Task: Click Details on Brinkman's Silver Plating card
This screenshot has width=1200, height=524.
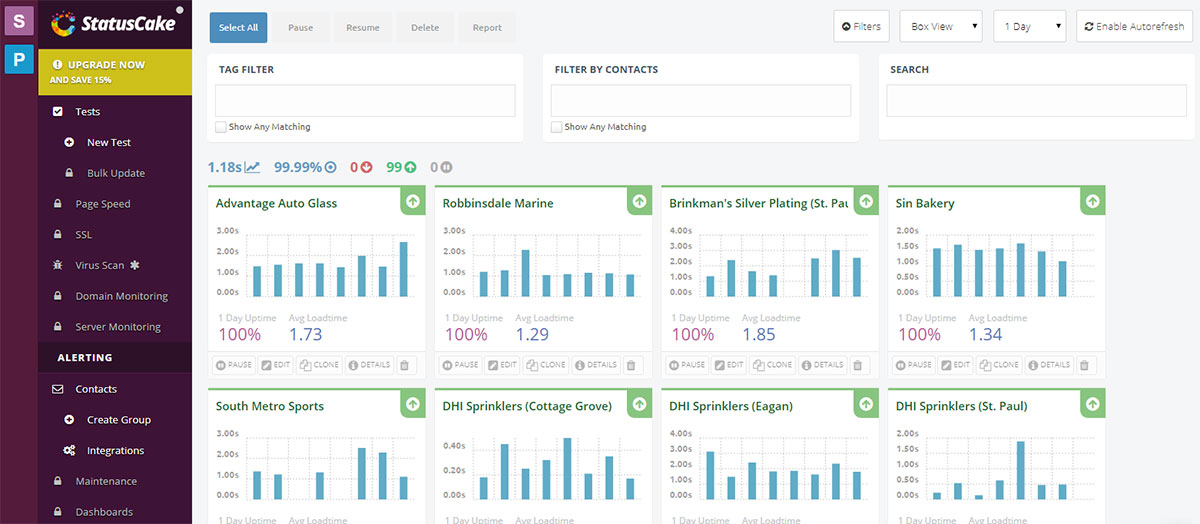Action: 822,365
